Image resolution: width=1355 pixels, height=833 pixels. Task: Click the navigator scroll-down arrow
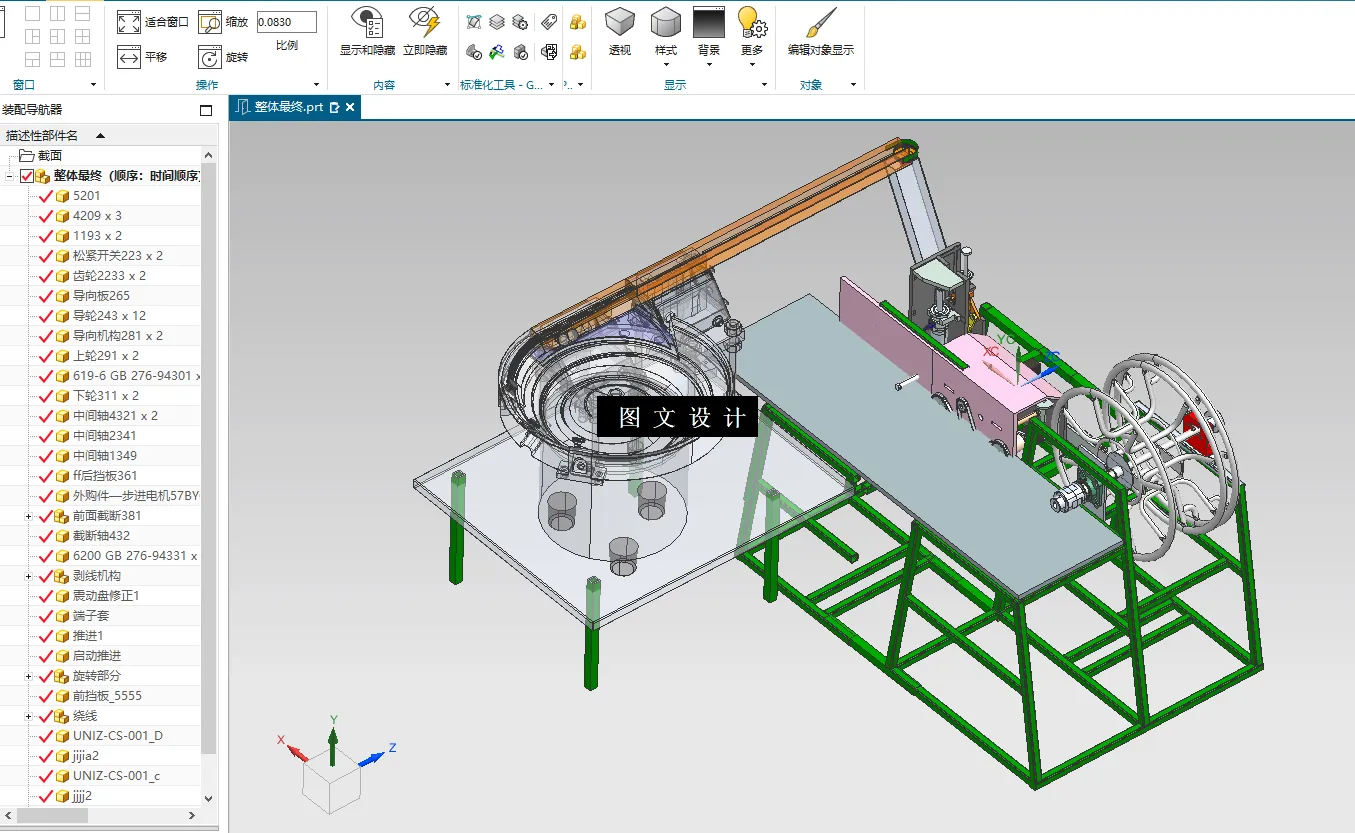[209, 798]
